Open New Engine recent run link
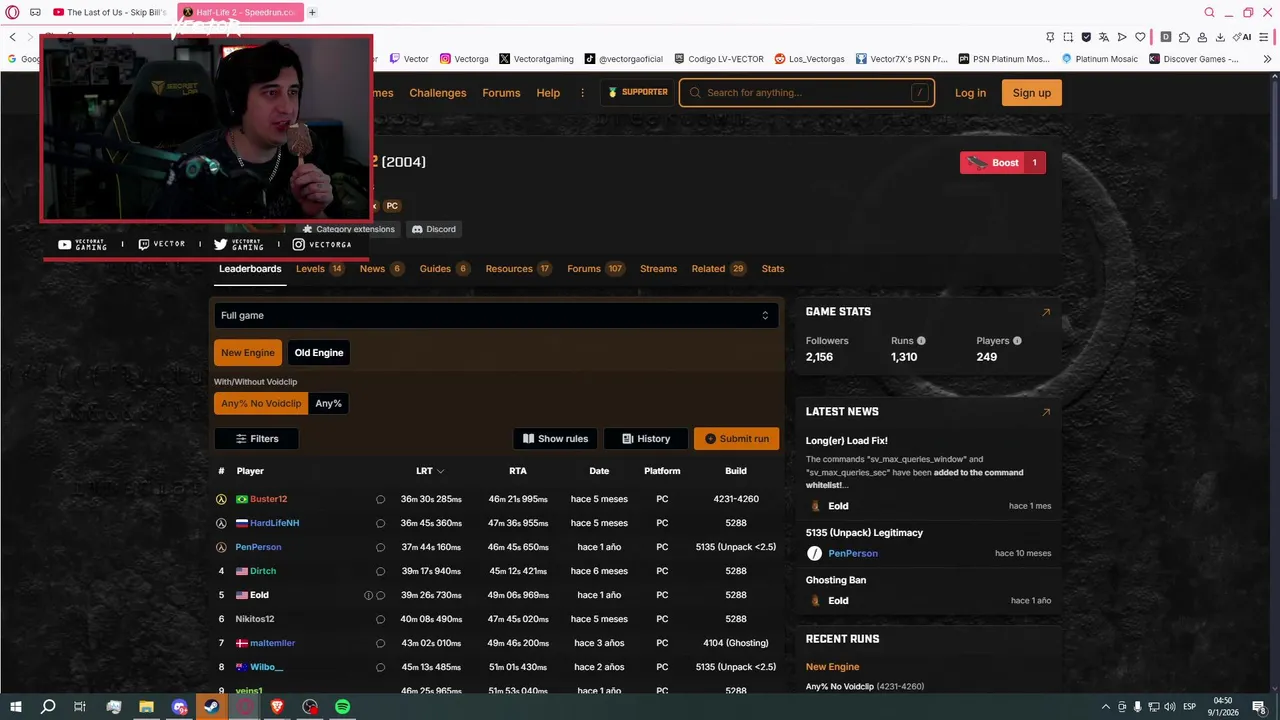Screen dimensions: 1280x720 pos(832,667)
